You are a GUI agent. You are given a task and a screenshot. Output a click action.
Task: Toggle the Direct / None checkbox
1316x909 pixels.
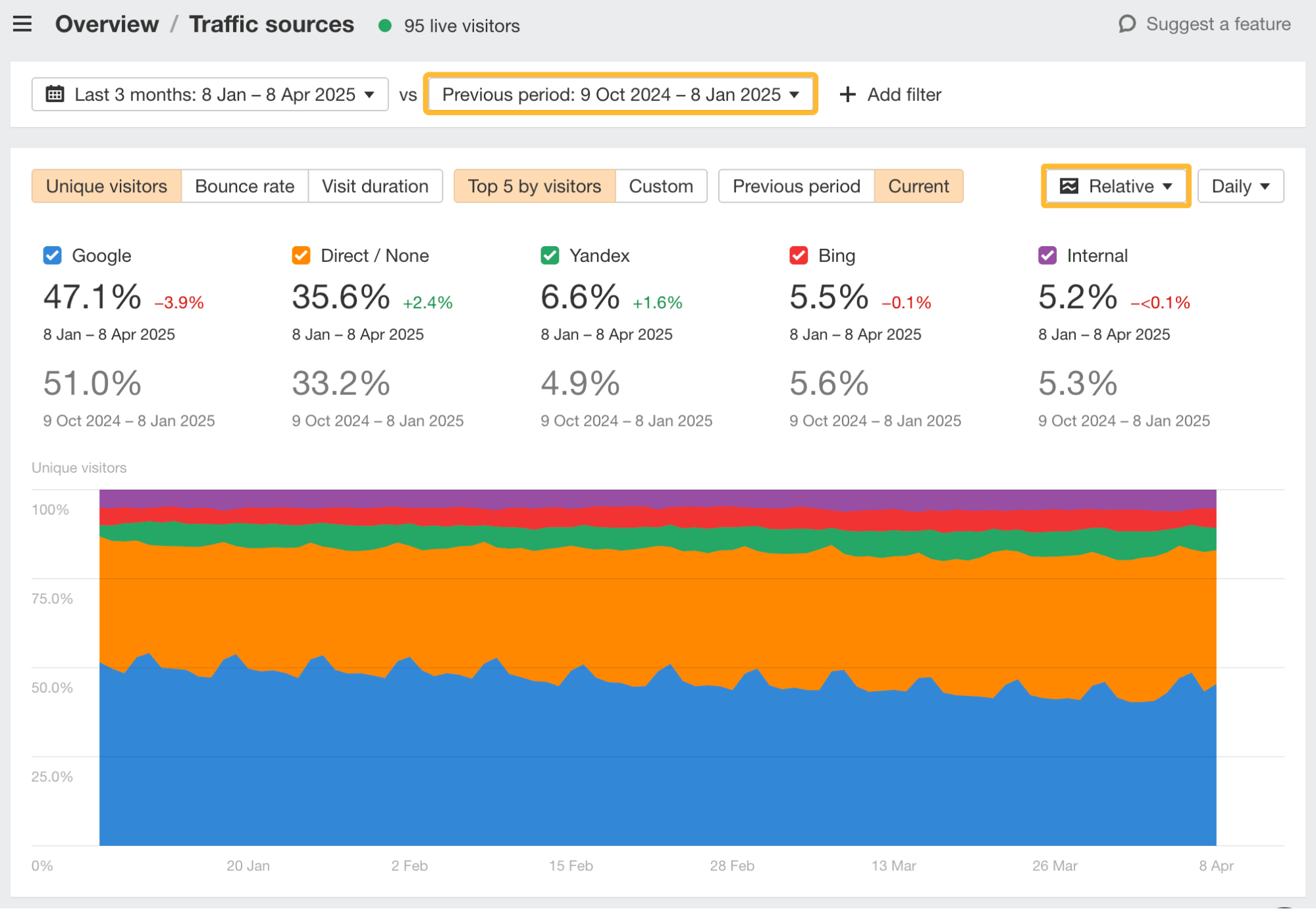point(302,255)
